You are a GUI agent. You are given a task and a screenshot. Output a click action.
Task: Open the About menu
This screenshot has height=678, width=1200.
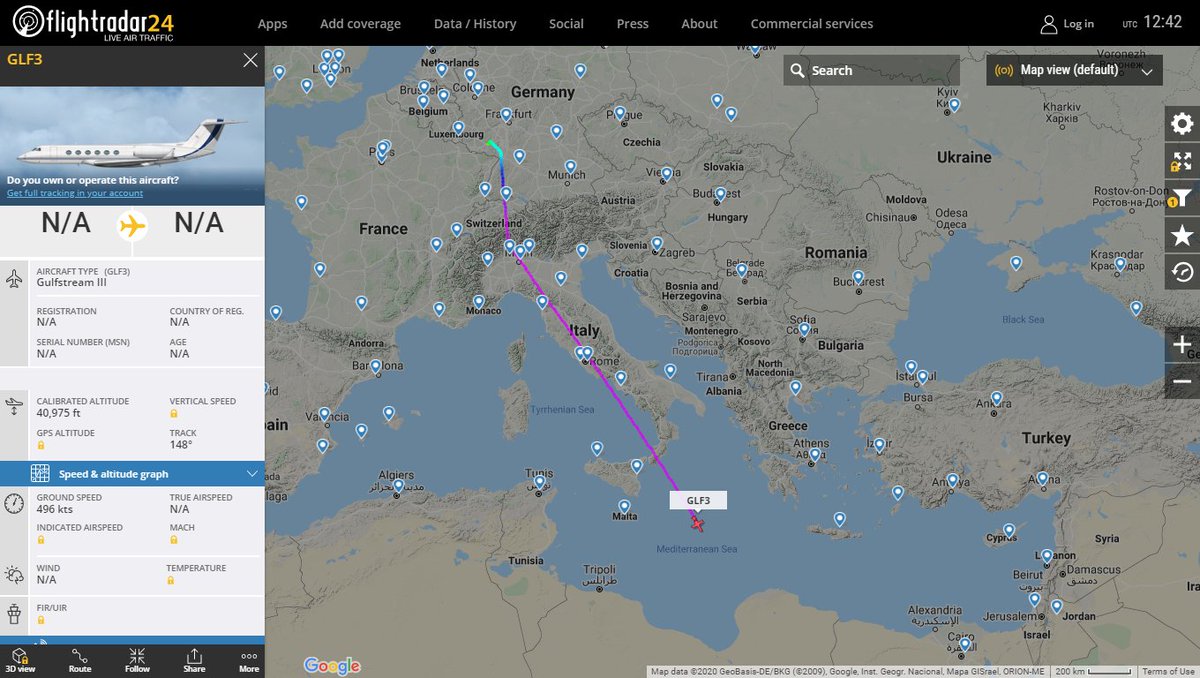699,23
